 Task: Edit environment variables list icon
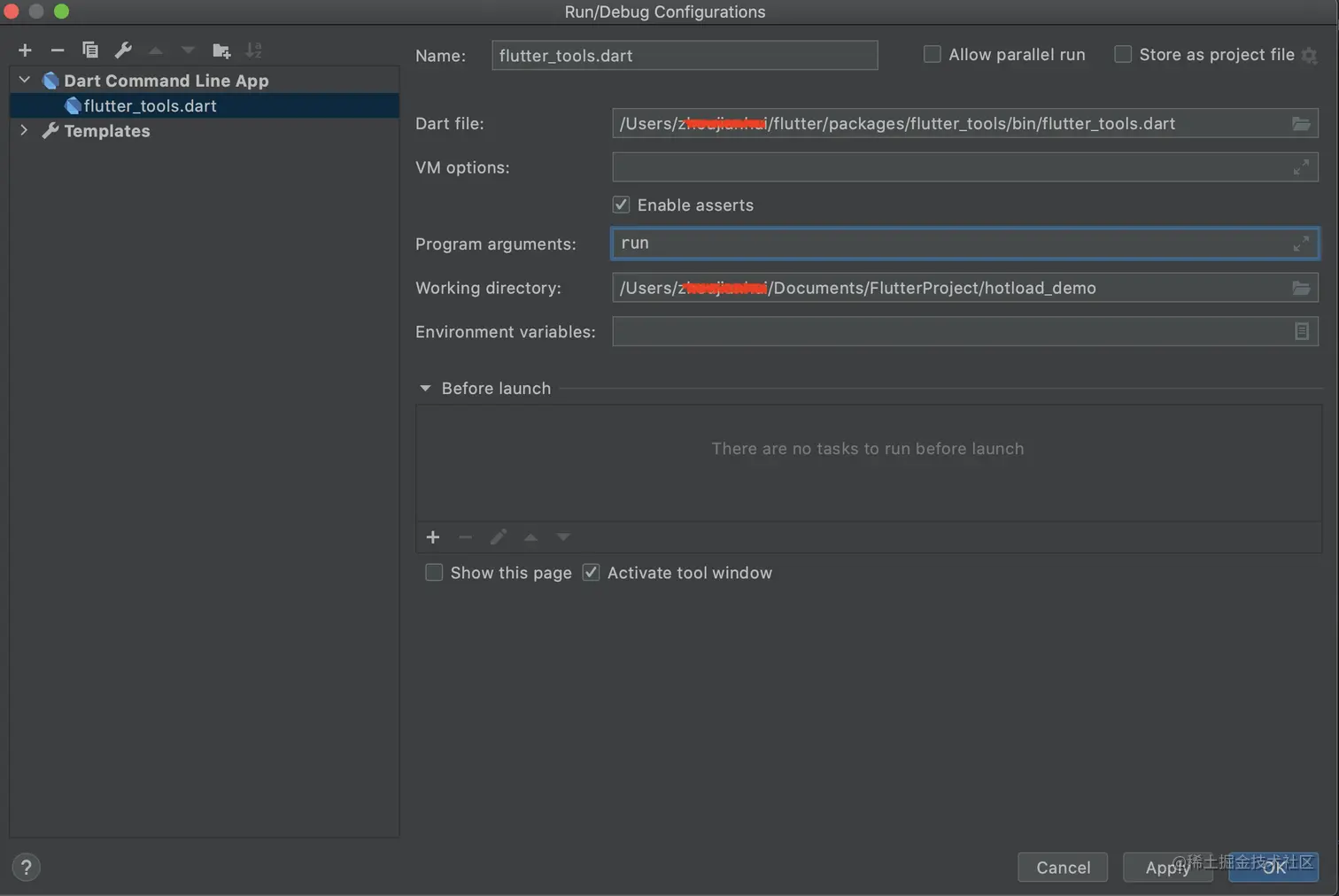pos(1301,331)
